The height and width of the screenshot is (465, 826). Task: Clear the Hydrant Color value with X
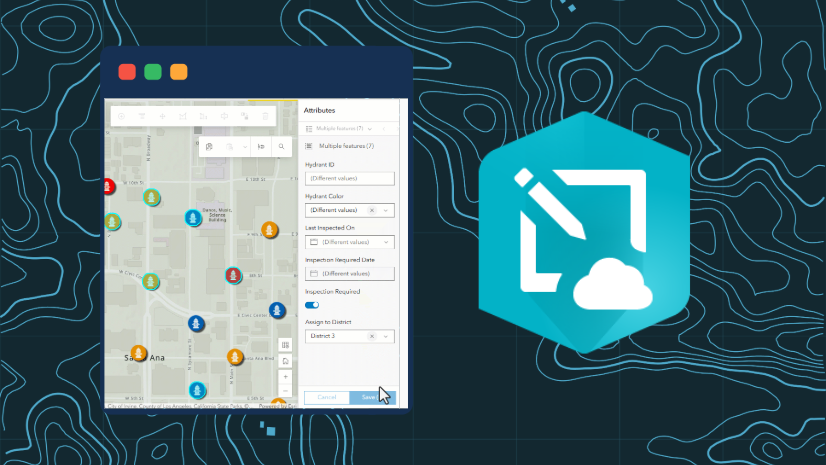[x=372, y=210]
